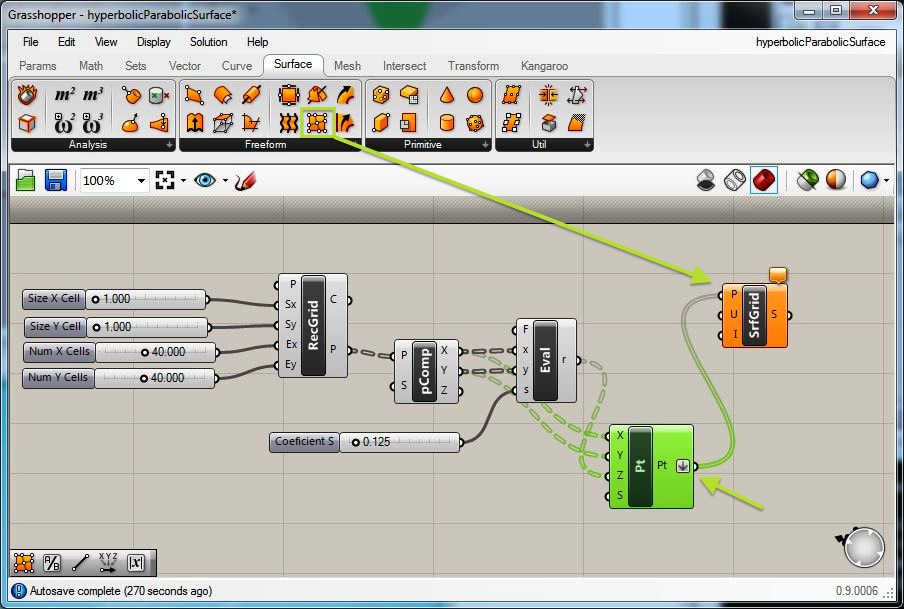Select the Sphere Fit dotted sphere icon
Image resolution: width=904 pixels, height=609 pixels.
(x=475, y=123)
